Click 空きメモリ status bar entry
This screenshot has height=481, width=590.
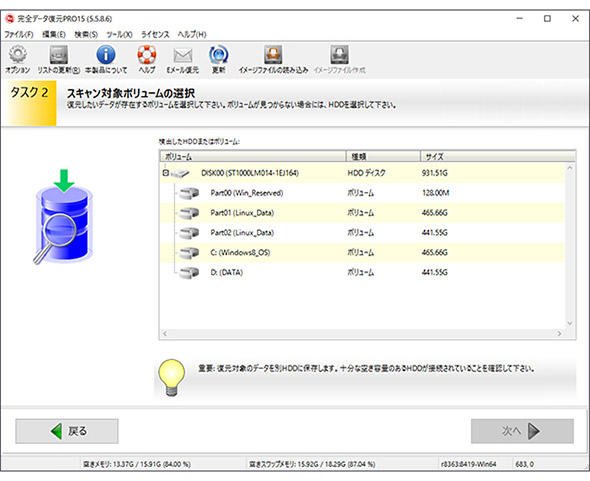(x=136, y=464)
